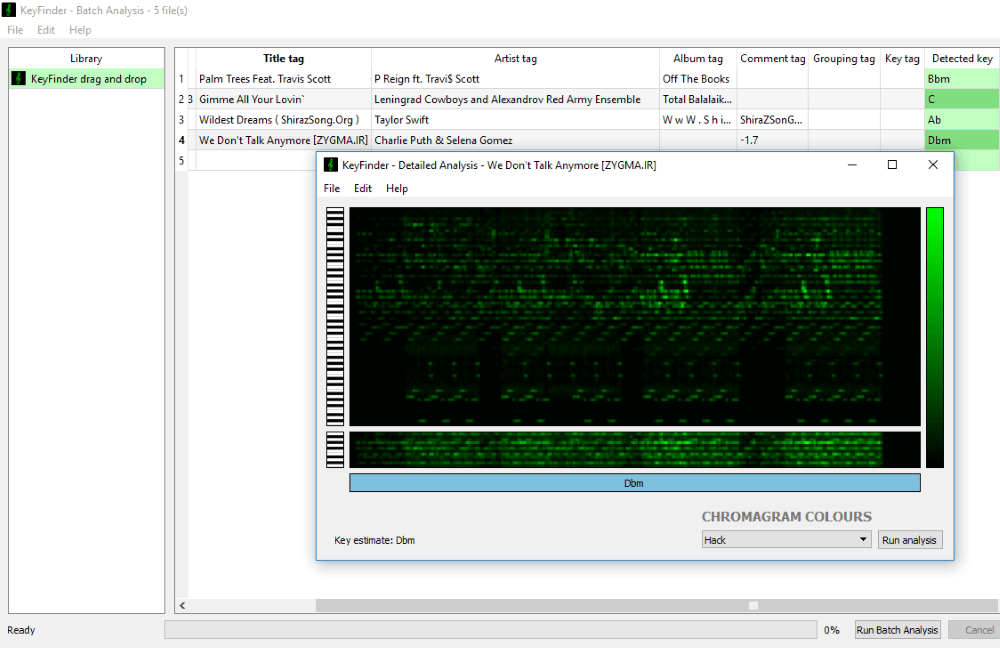The height and width of the screenshot is (648, 1000).
Task: Click the Album tag column header
Action: coord(698,58)
